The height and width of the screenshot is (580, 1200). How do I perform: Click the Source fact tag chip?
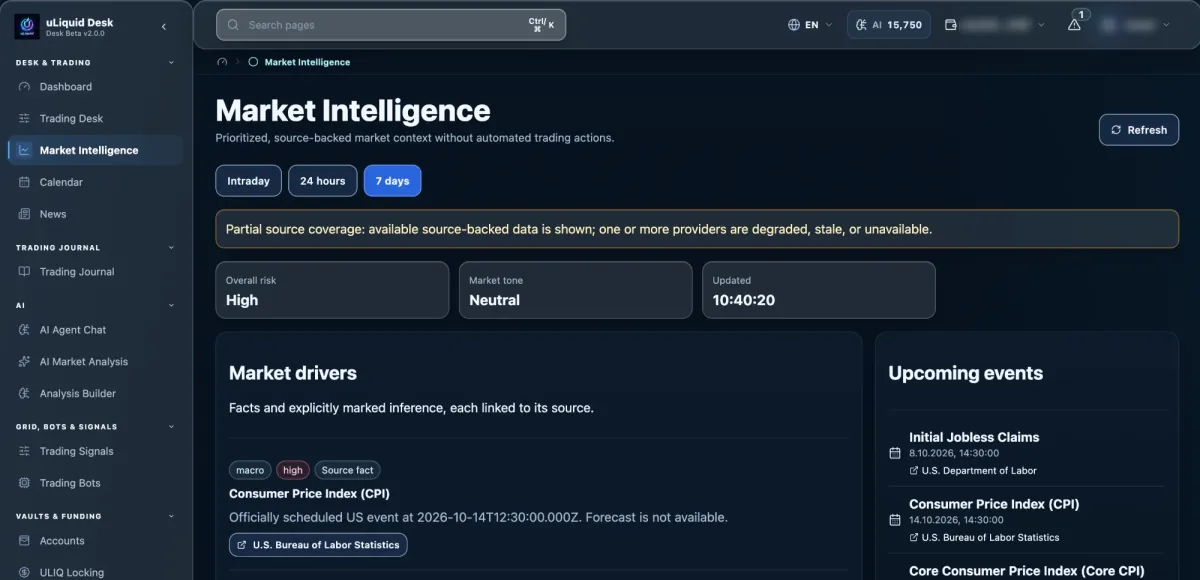point(348,470)
